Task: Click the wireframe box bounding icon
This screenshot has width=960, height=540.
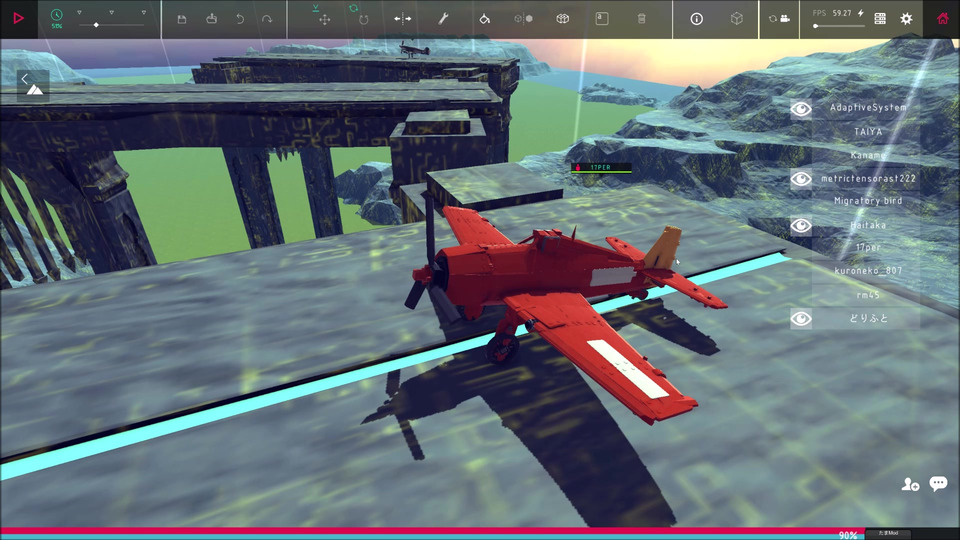Action: [737, 19]
